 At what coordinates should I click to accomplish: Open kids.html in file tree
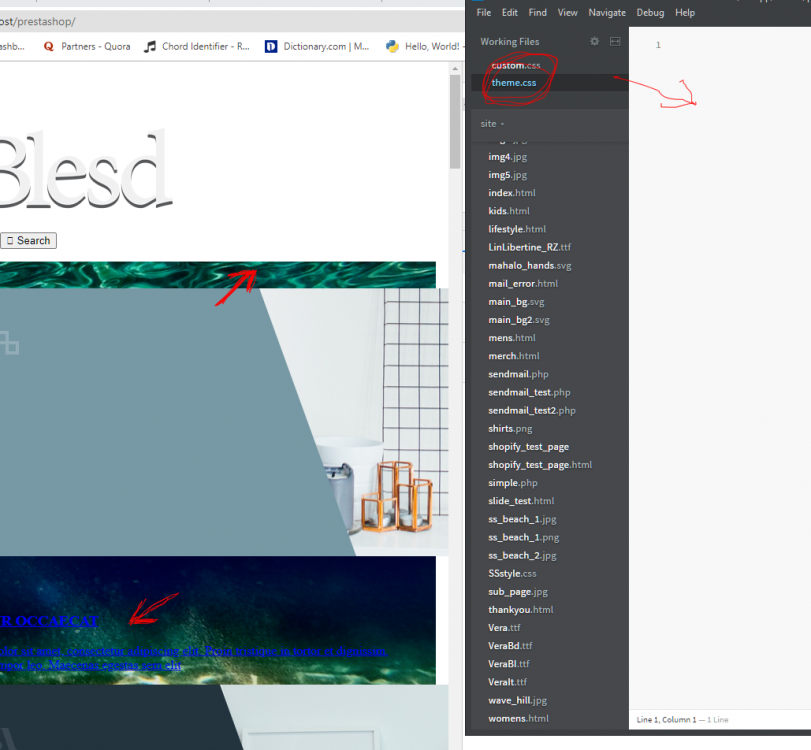(508, 211)
